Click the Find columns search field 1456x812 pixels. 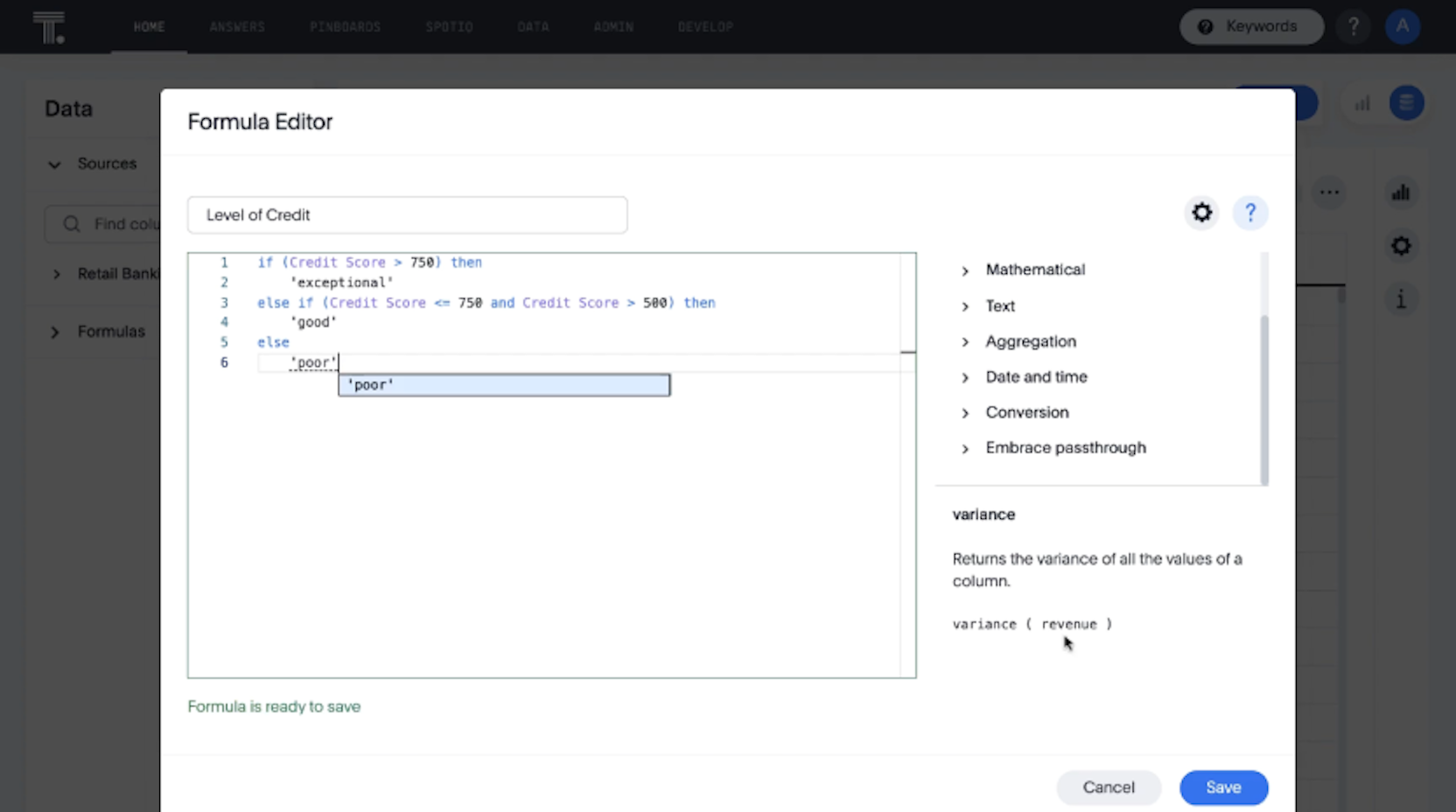103,224
